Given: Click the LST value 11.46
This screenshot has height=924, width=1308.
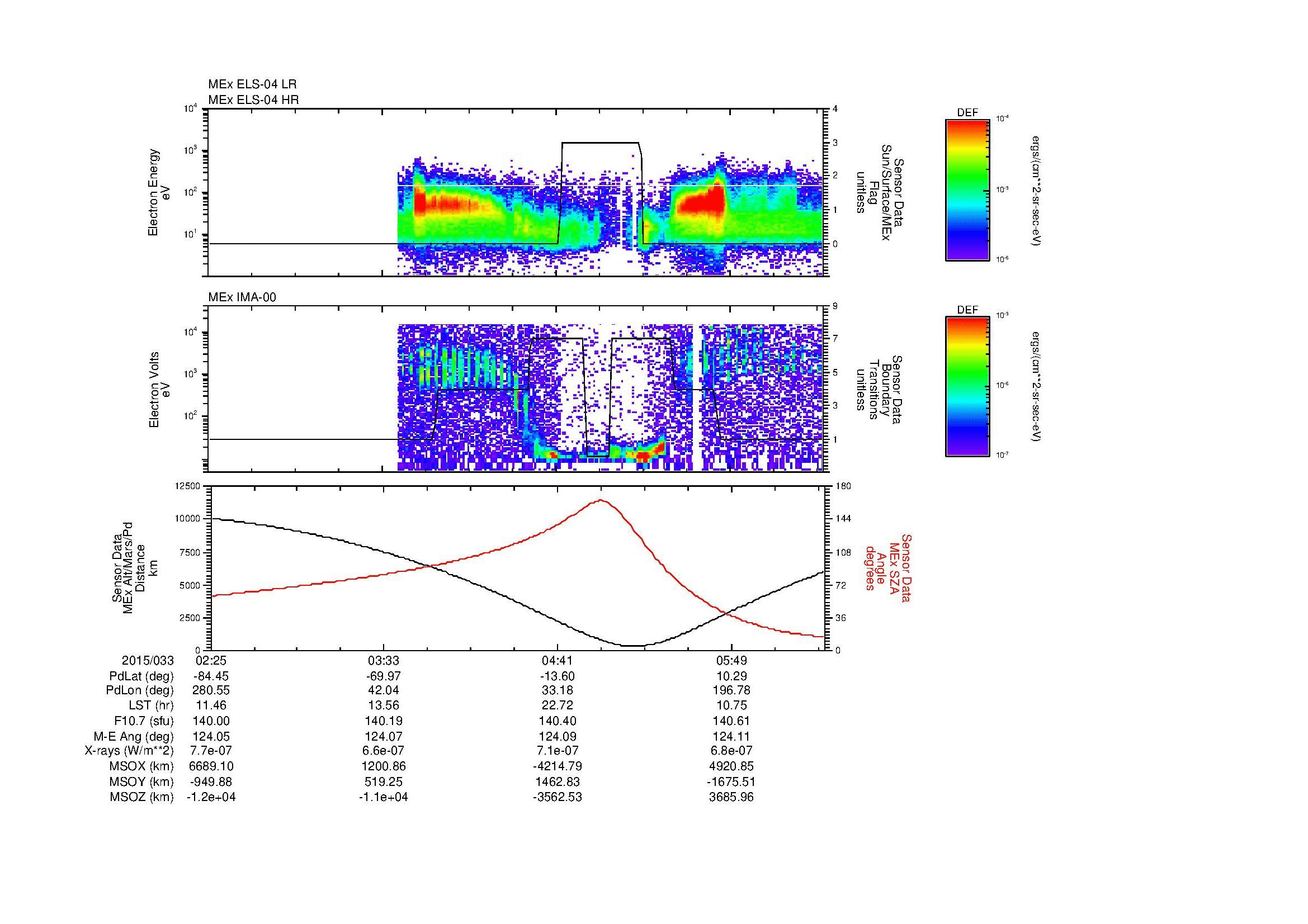Looking at the screenshot, I should pos(211,705).
